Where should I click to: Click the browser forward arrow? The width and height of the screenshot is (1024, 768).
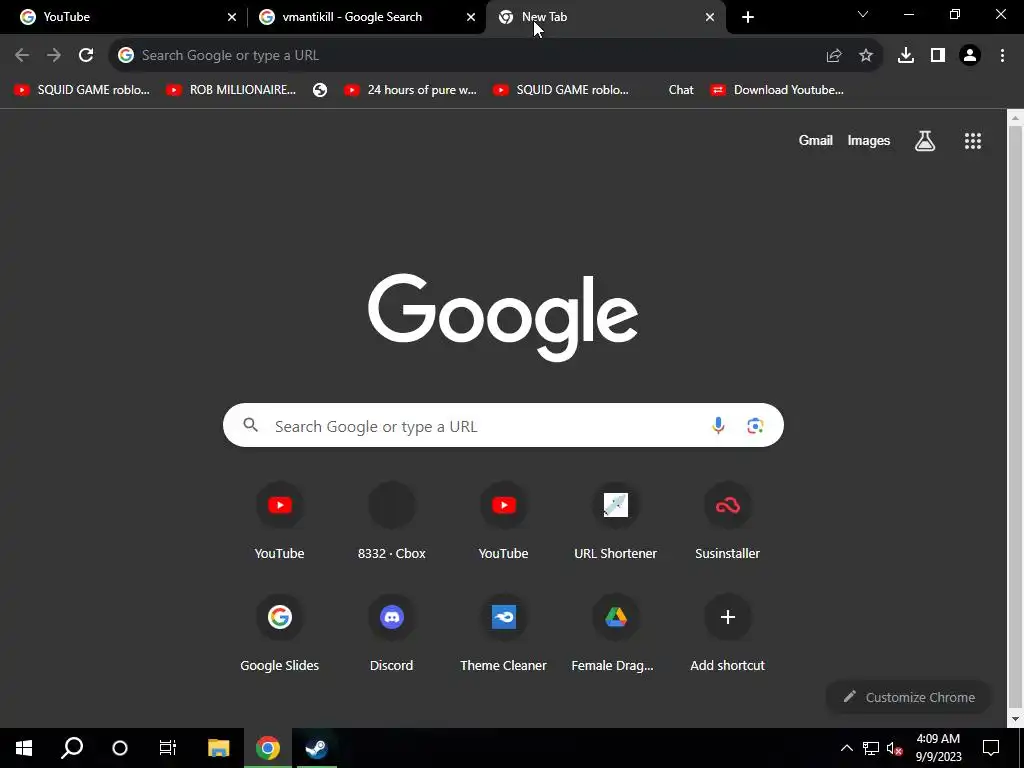(54, 56)
